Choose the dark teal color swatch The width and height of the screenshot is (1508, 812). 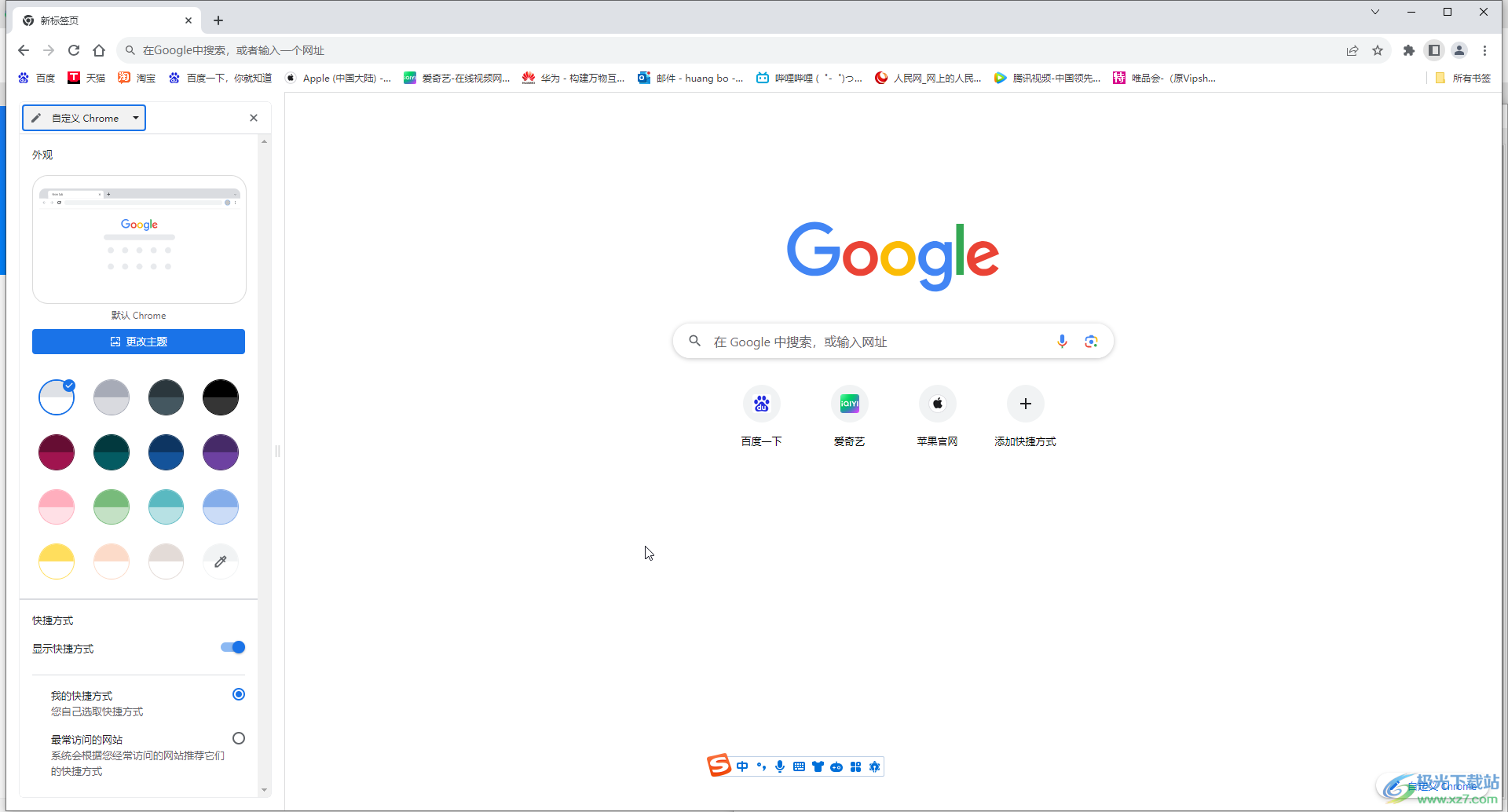pos(112,452)
